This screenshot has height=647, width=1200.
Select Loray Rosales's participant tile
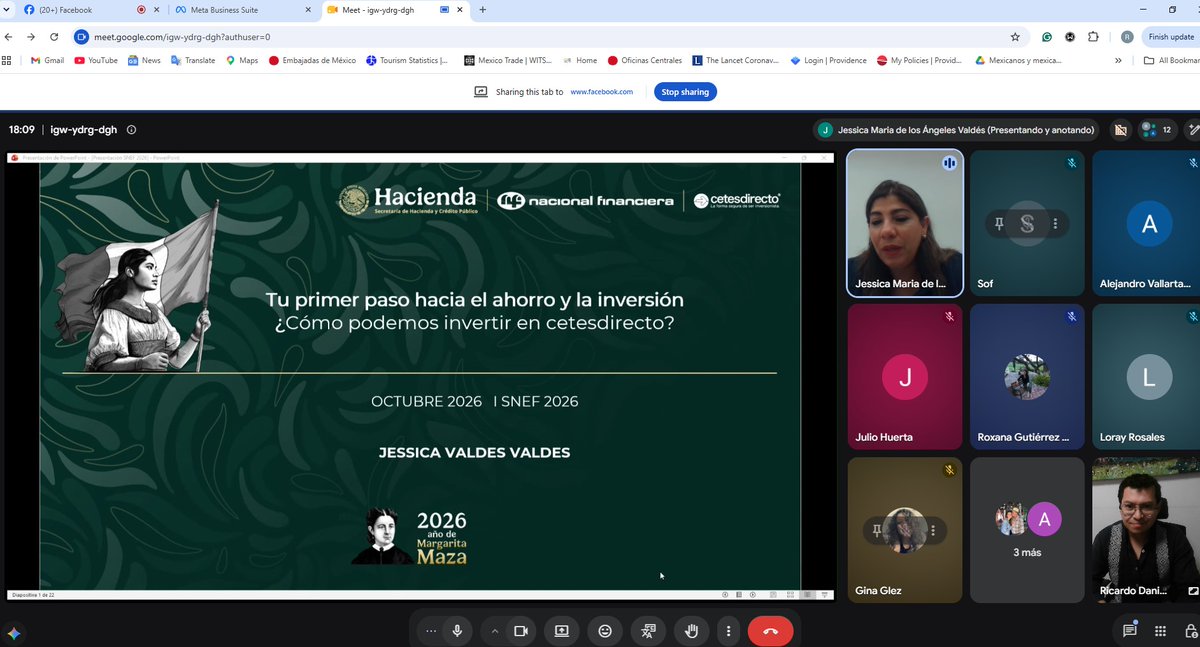tap(1146, 377)
